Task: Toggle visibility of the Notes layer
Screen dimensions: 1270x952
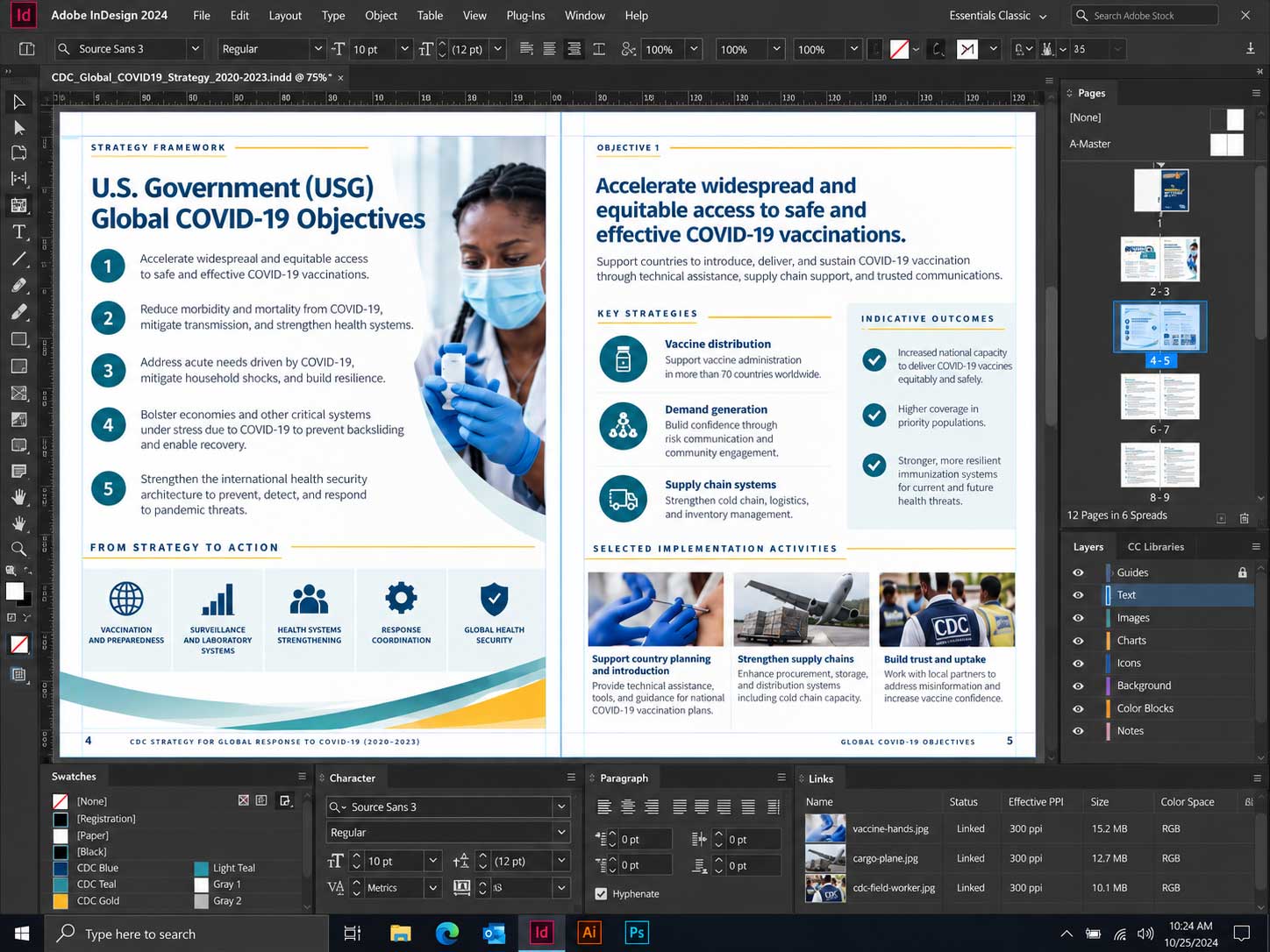Action: pyautogui.click(x=1078, y=731)
